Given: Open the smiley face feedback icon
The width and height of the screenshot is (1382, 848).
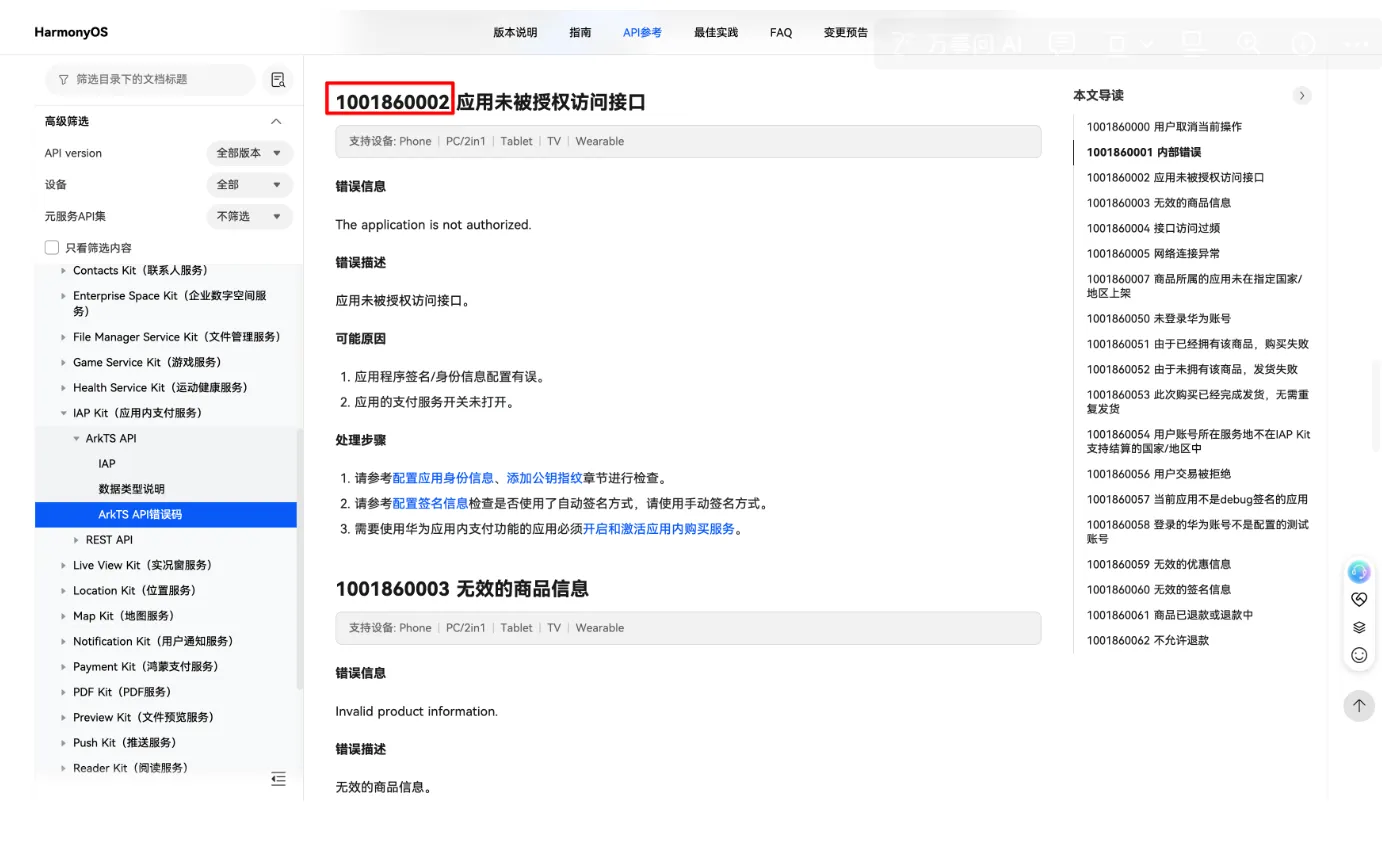Looking at the screenshot, I should (x=1359, y=655).
